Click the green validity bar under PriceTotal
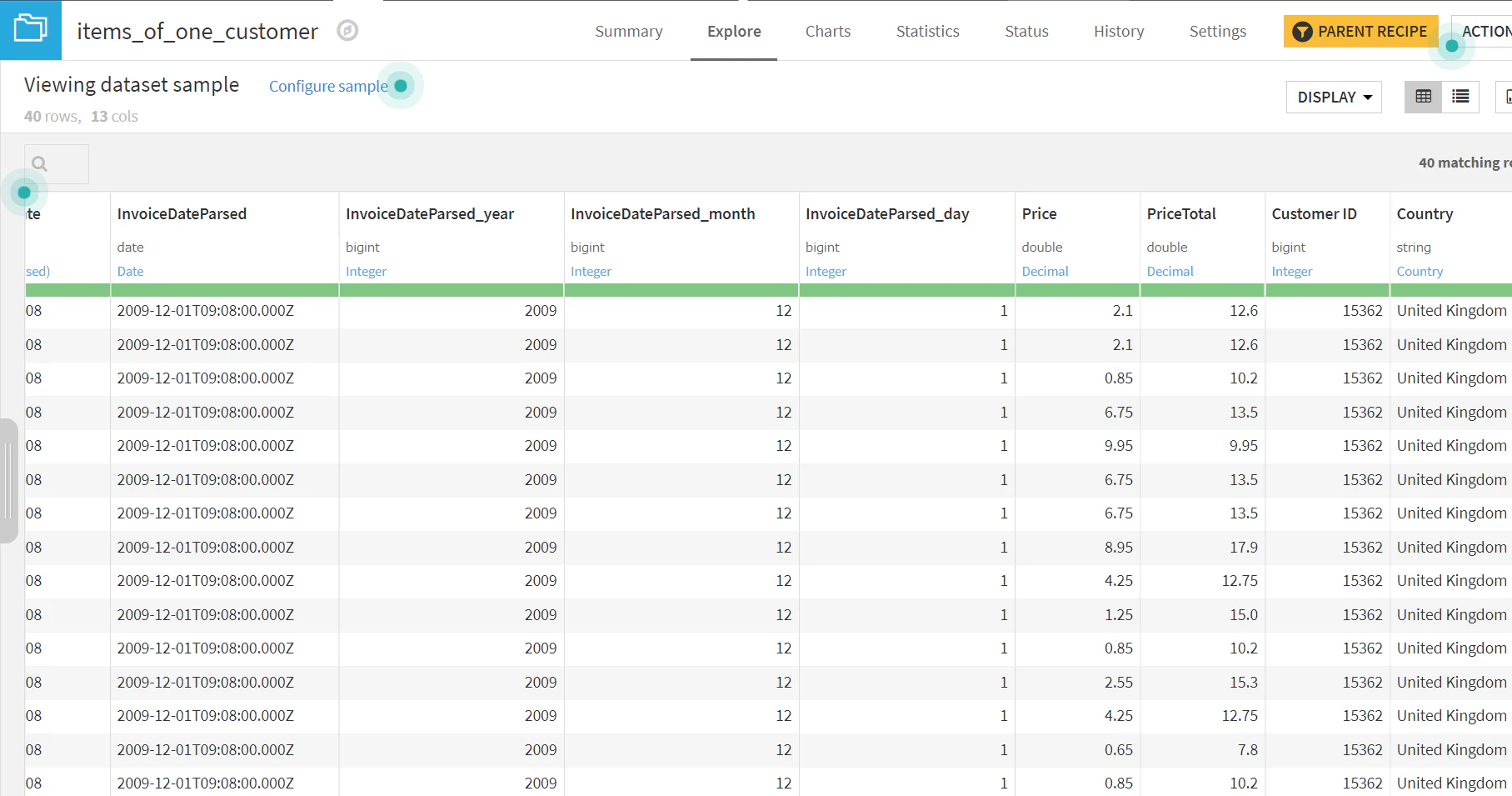Screen dimensions: 1512x796 click(x=1202, y=290)
